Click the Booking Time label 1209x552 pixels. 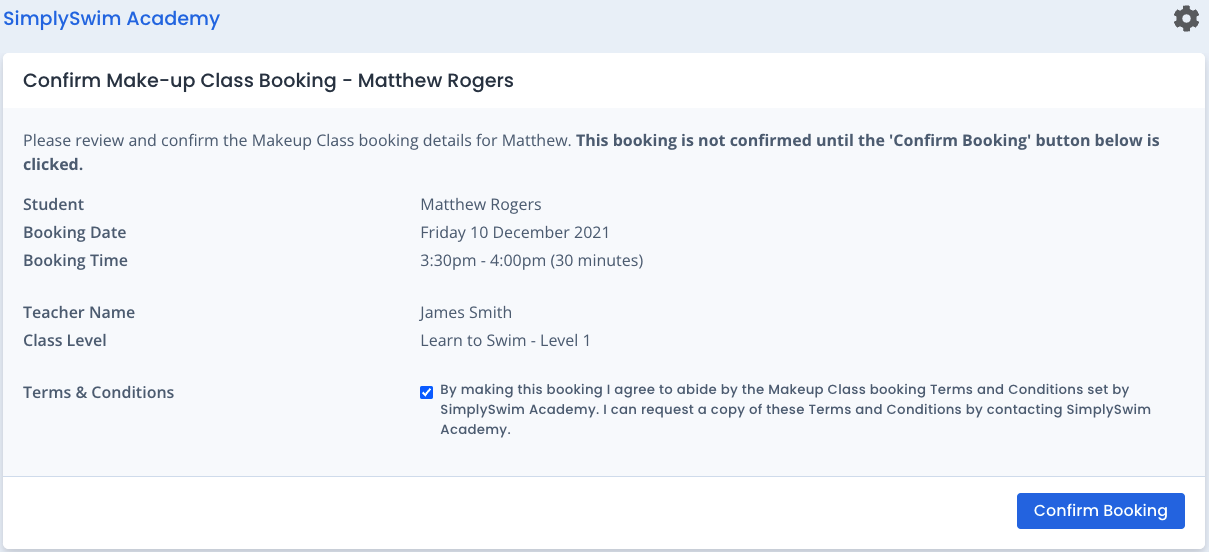click(x=75, y=260)
